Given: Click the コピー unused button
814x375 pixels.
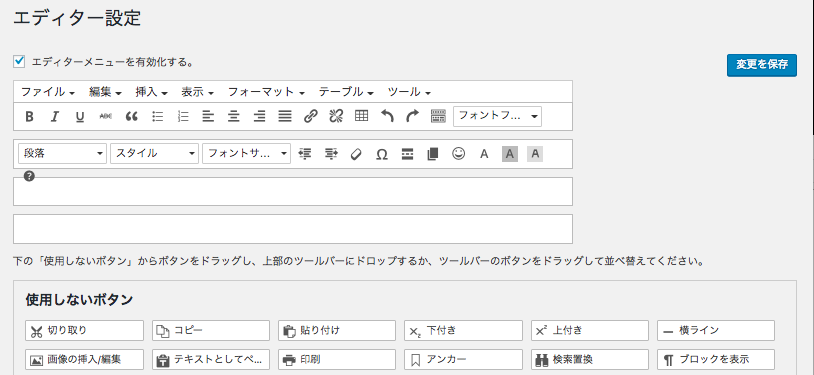Looking at the screenshot, I should tap(211, 330).
